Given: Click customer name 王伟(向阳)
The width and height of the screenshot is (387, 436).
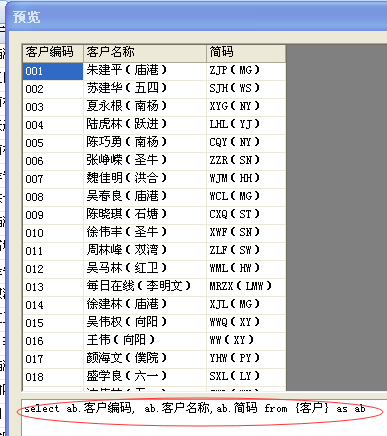Looking at the screenshot, I should click(145, 341).
